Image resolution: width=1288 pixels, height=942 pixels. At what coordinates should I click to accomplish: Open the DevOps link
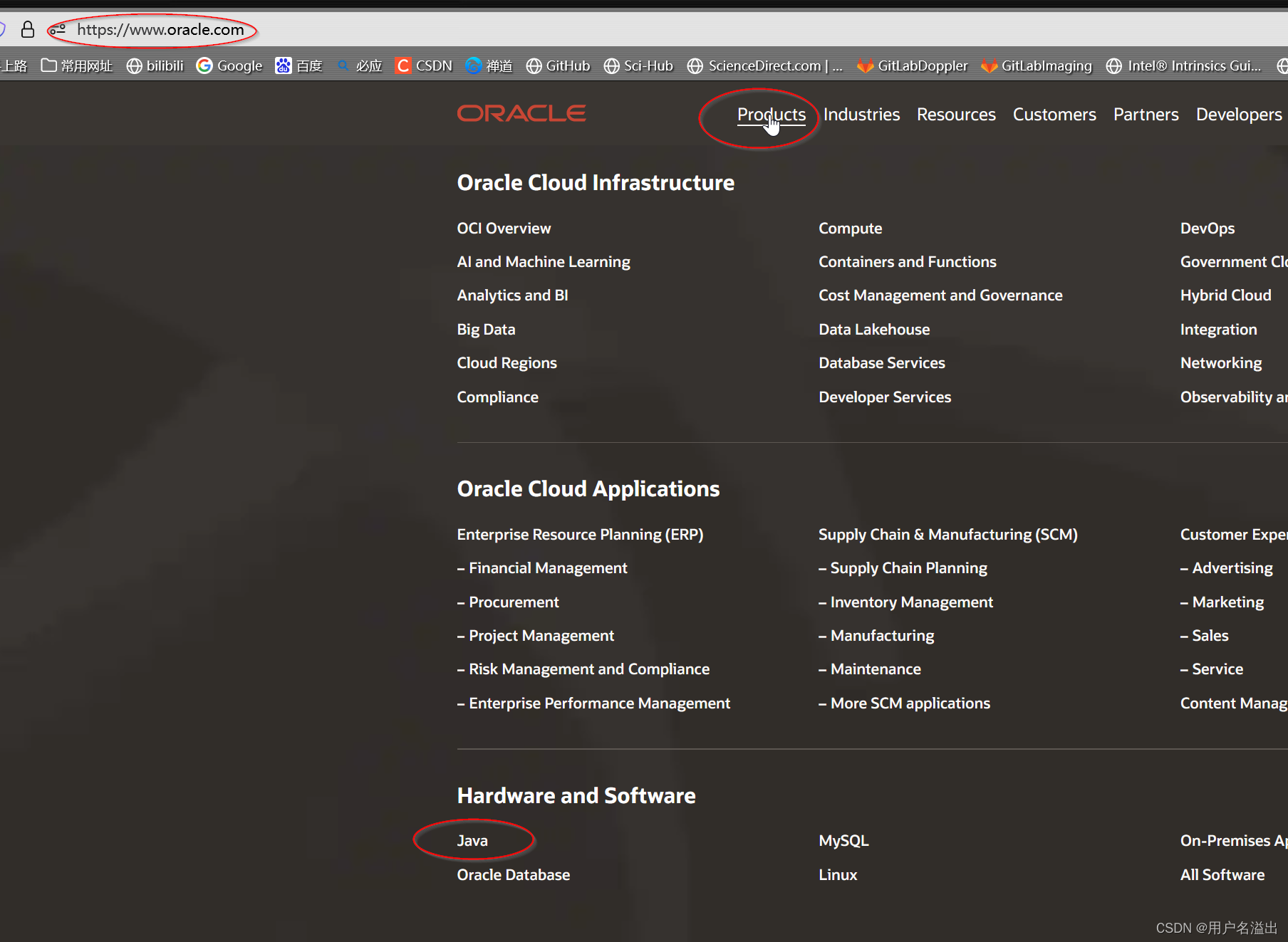(x=1207, y=229)
